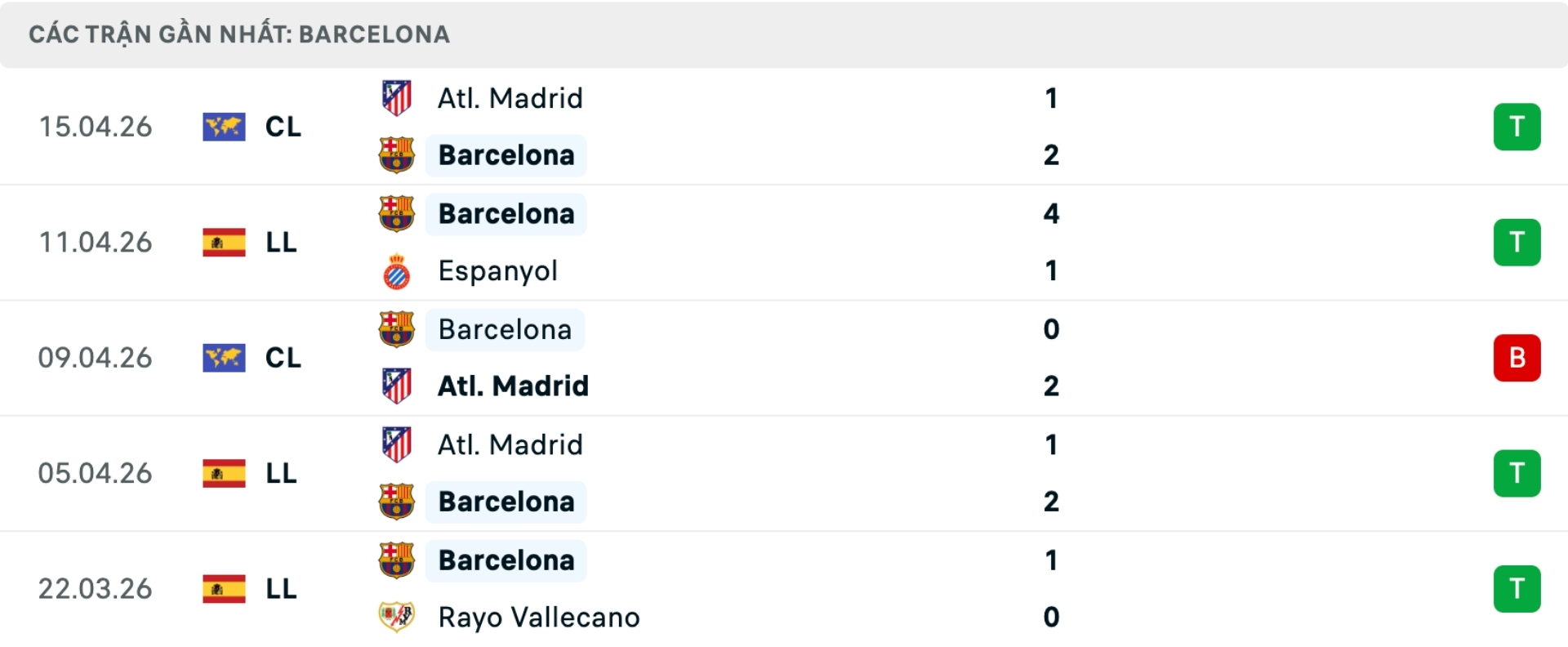Click the Rayo Vallecano club crest
The height and width of the screenshot is (647, 1568).
pyautogui.click(x=397, y=617)
